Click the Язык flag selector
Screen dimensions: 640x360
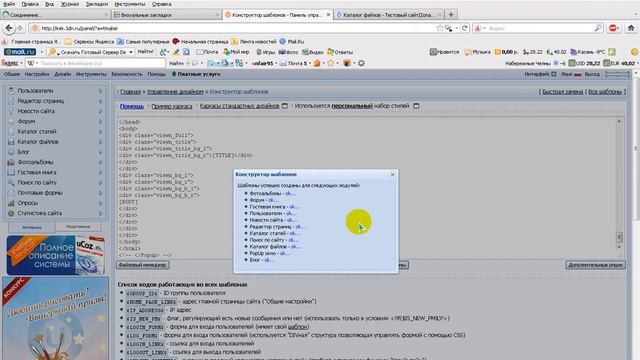coord(577,74)
